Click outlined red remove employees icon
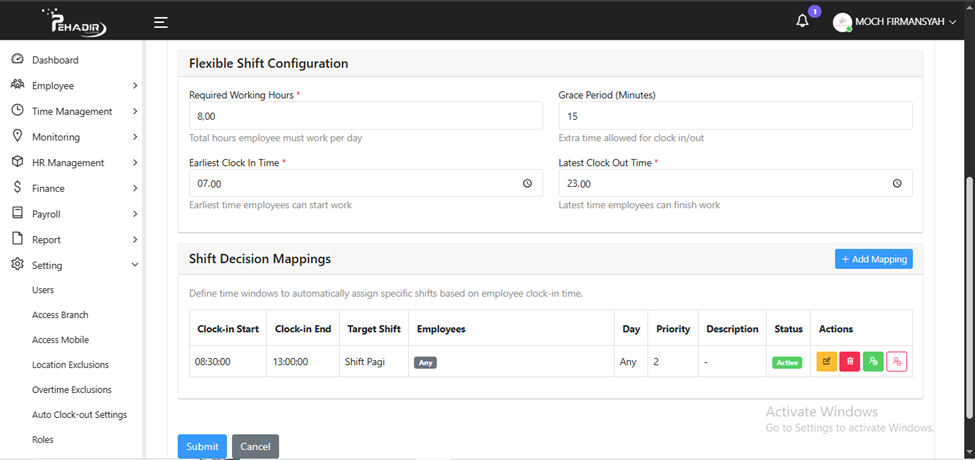 tap(897, 361)
